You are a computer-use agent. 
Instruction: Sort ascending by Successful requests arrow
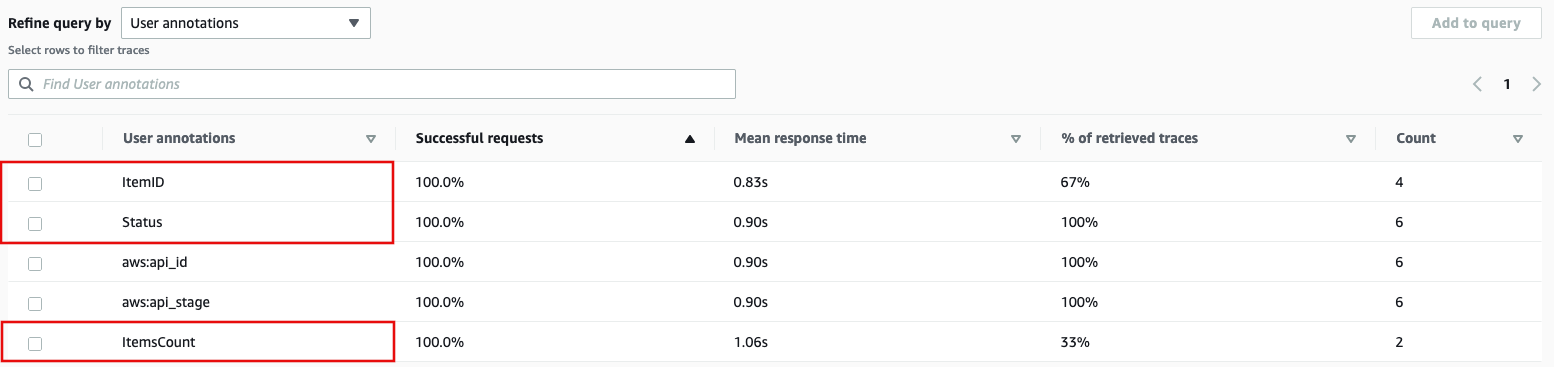689,139
